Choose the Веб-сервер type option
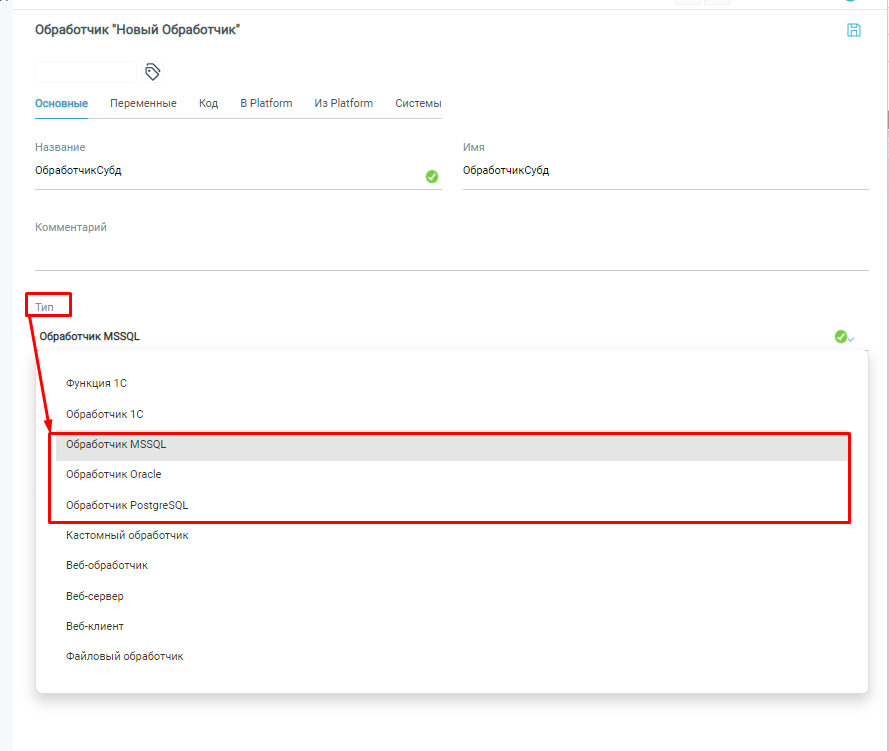Viewport: 889px width, 751px height. point(95,596)
